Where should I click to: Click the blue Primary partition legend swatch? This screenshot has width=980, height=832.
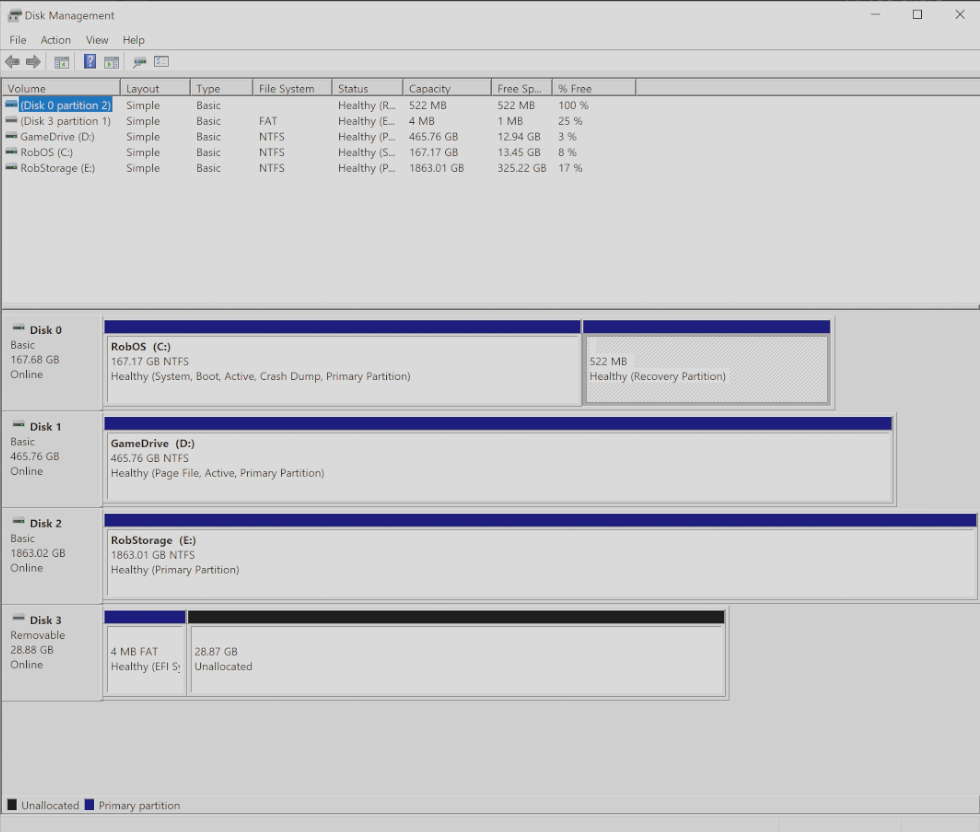pyautogui.click(x=90, y=805)
